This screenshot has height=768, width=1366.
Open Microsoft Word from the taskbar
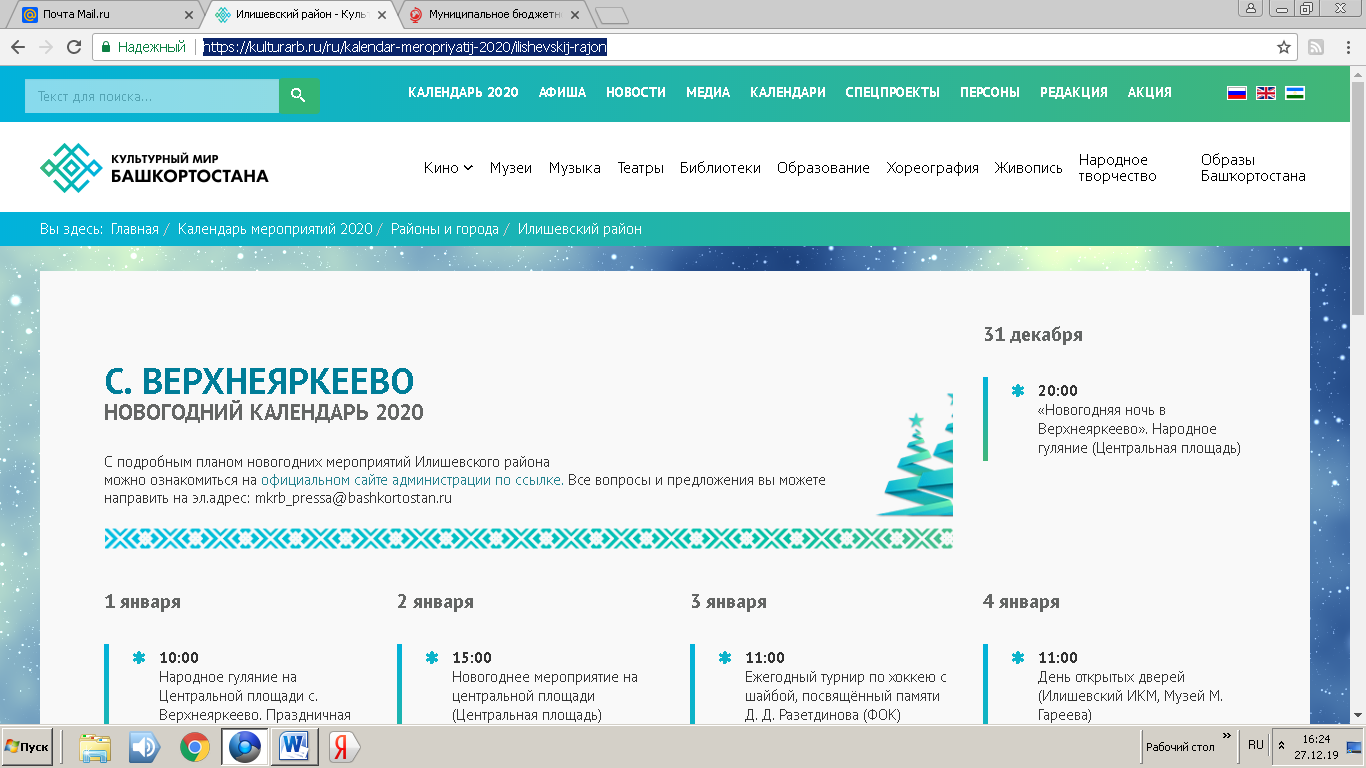tap(294, 747)
